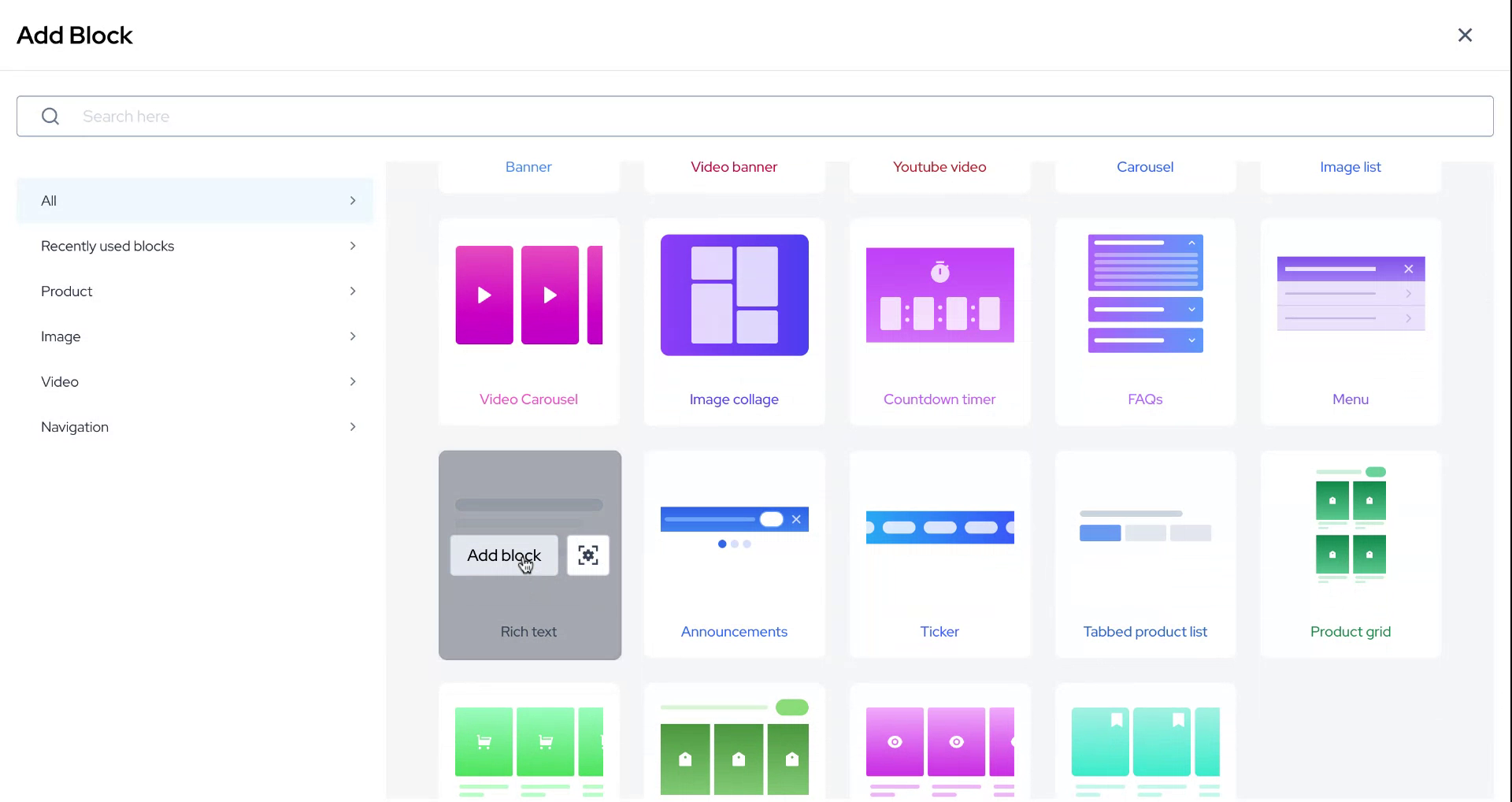Close the Add Block dialog

tap(1465, 35)
